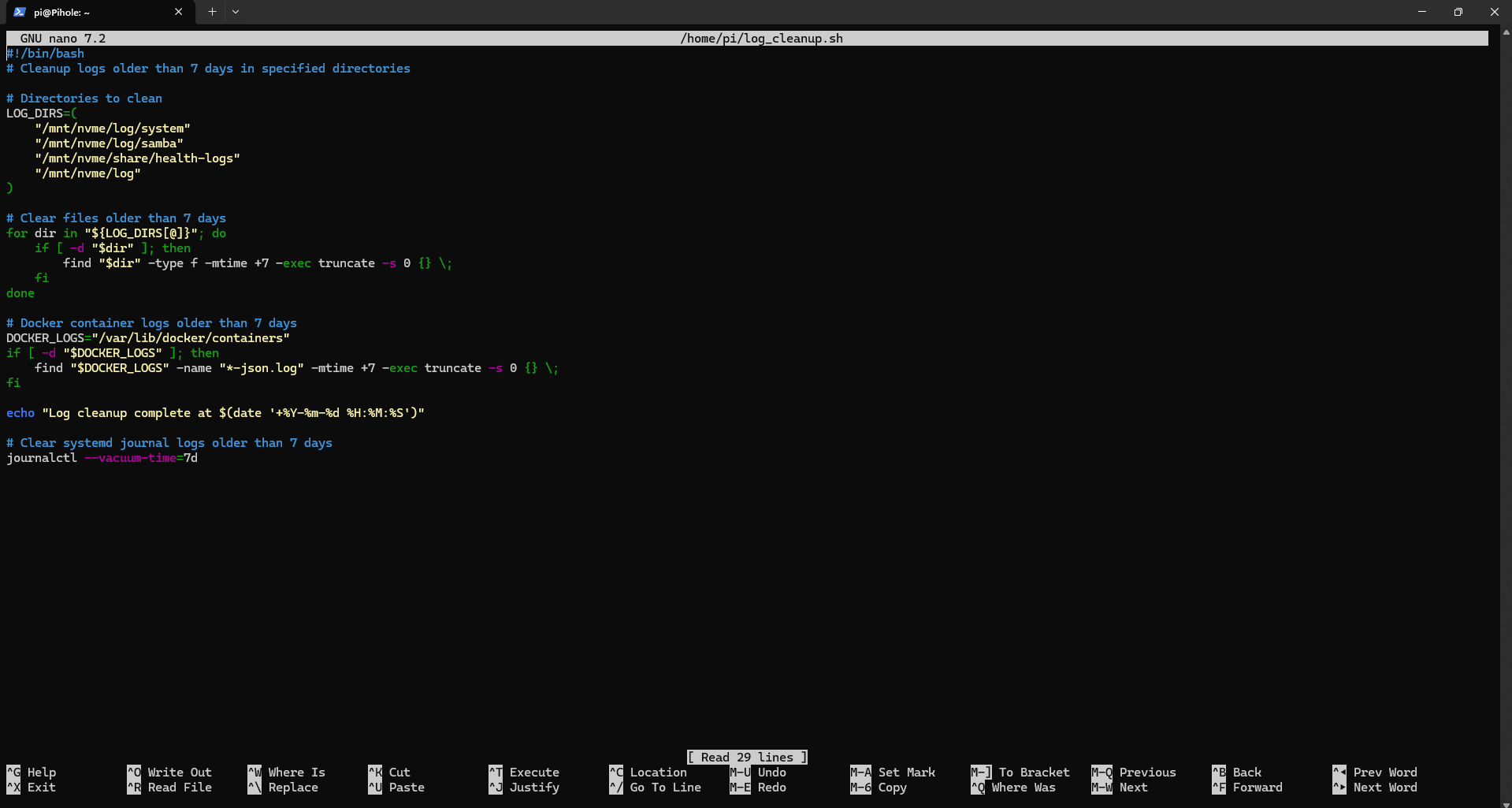This screenshot has height=808, width=1512.
Task: Restore down the terminal window
Action: [x=1458, y=12]
